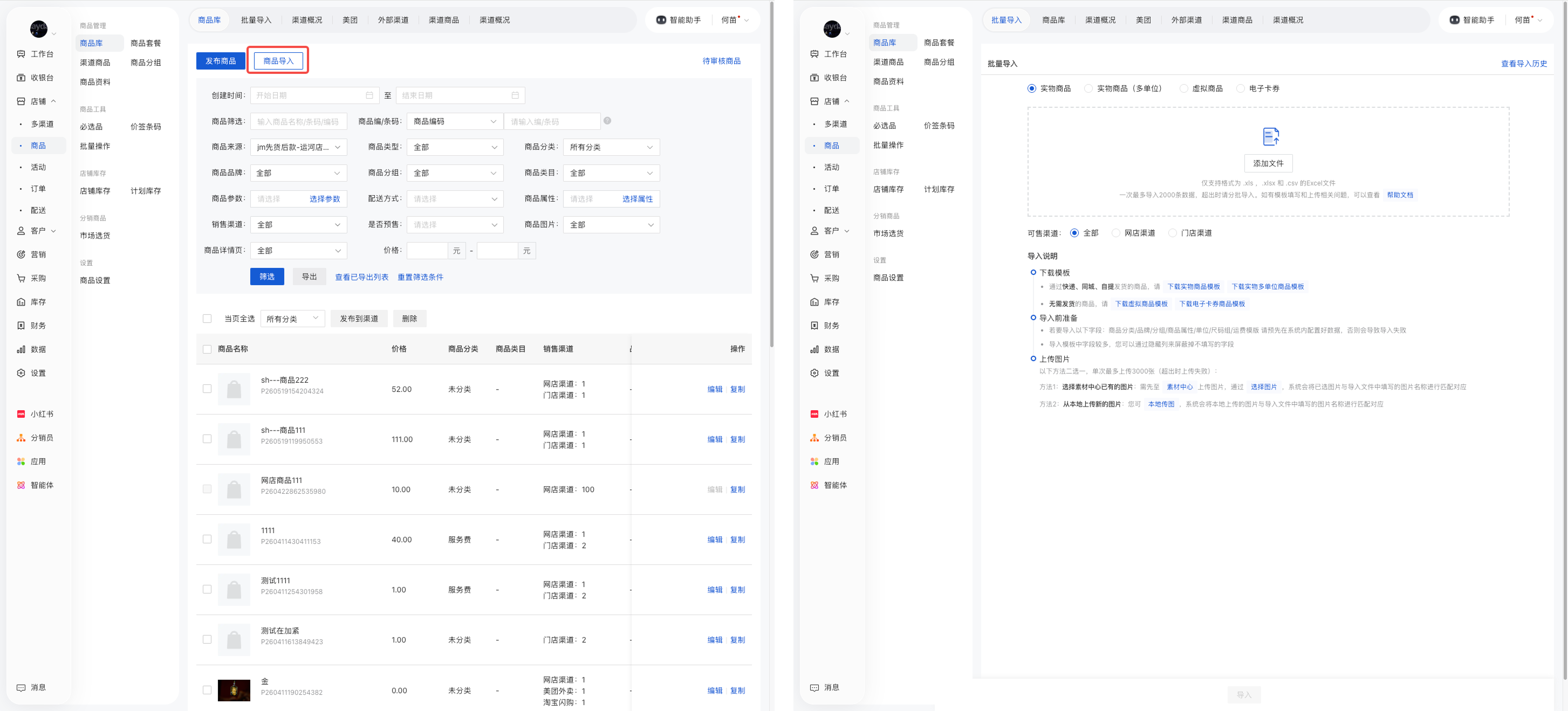Open 商品套餐 menu item in left window
This screenshot has width=1568, height=711.
coord(146,43)
